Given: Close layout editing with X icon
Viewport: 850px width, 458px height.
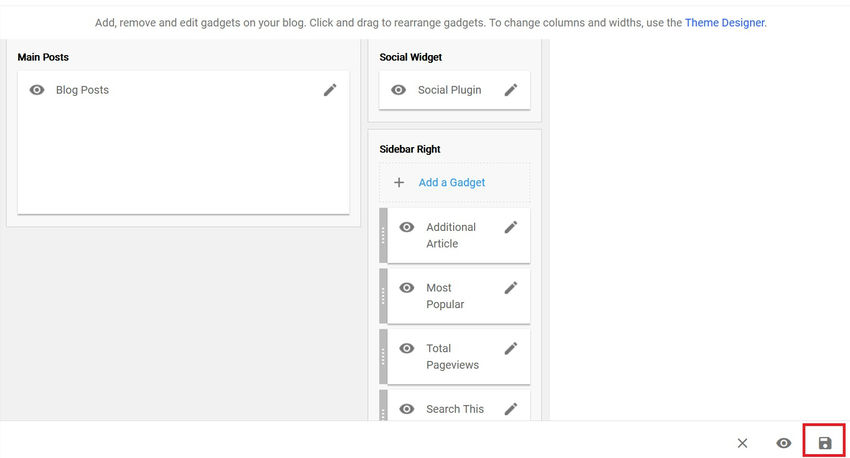Looking at the screenshot, I should coord(742,443).
